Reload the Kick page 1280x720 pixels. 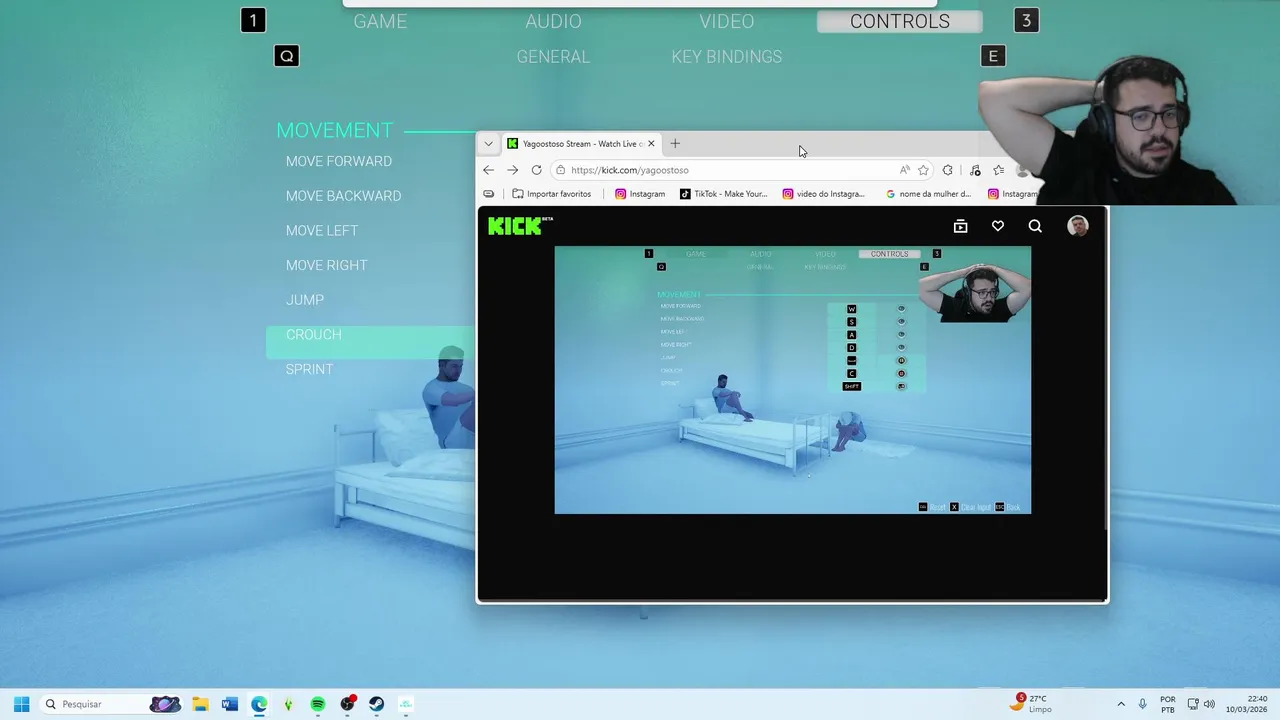coord(536,170)
